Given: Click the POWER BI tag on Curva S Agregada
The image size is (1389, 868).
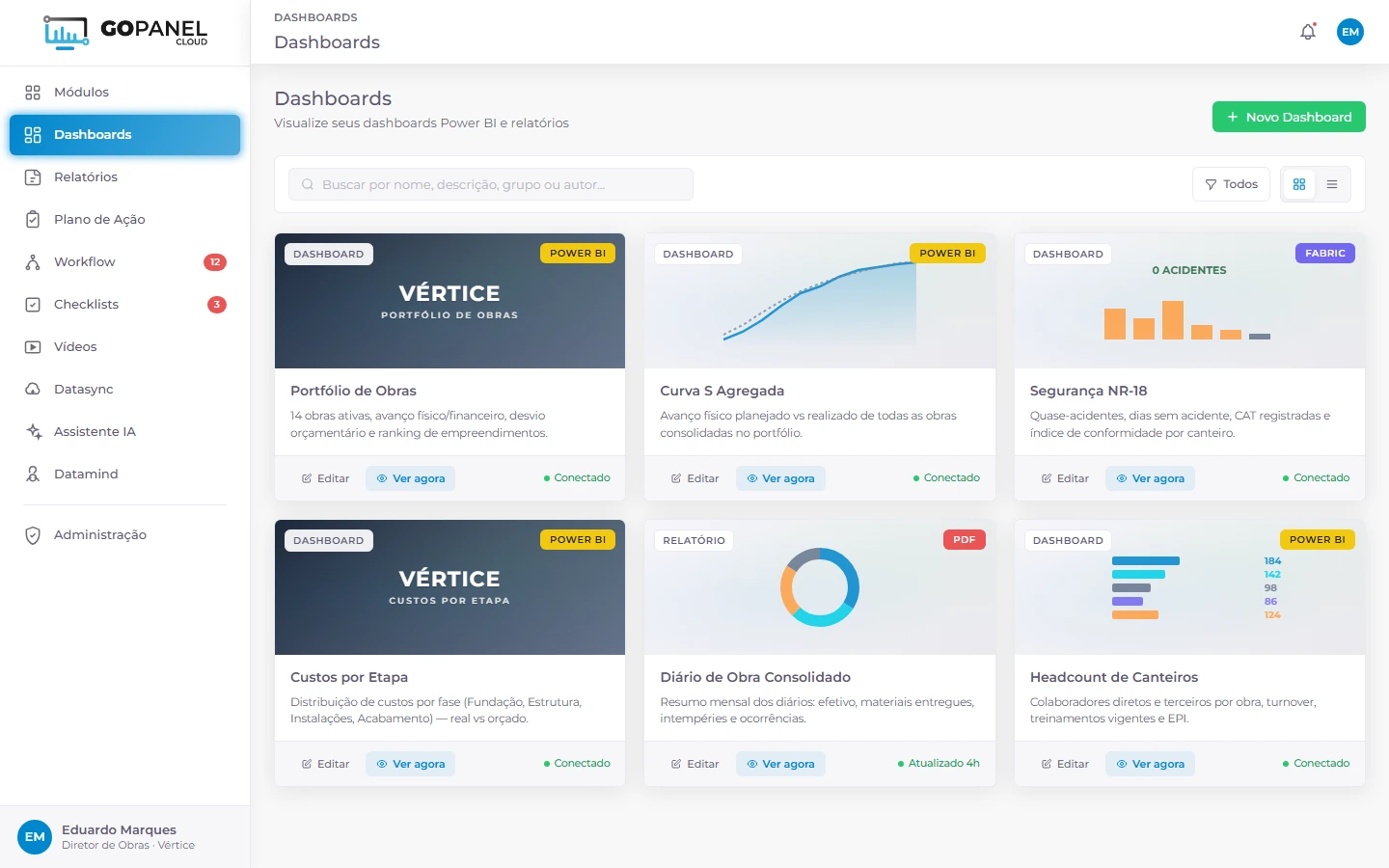Looking at the screenshot, I should [x=947, y=254].
